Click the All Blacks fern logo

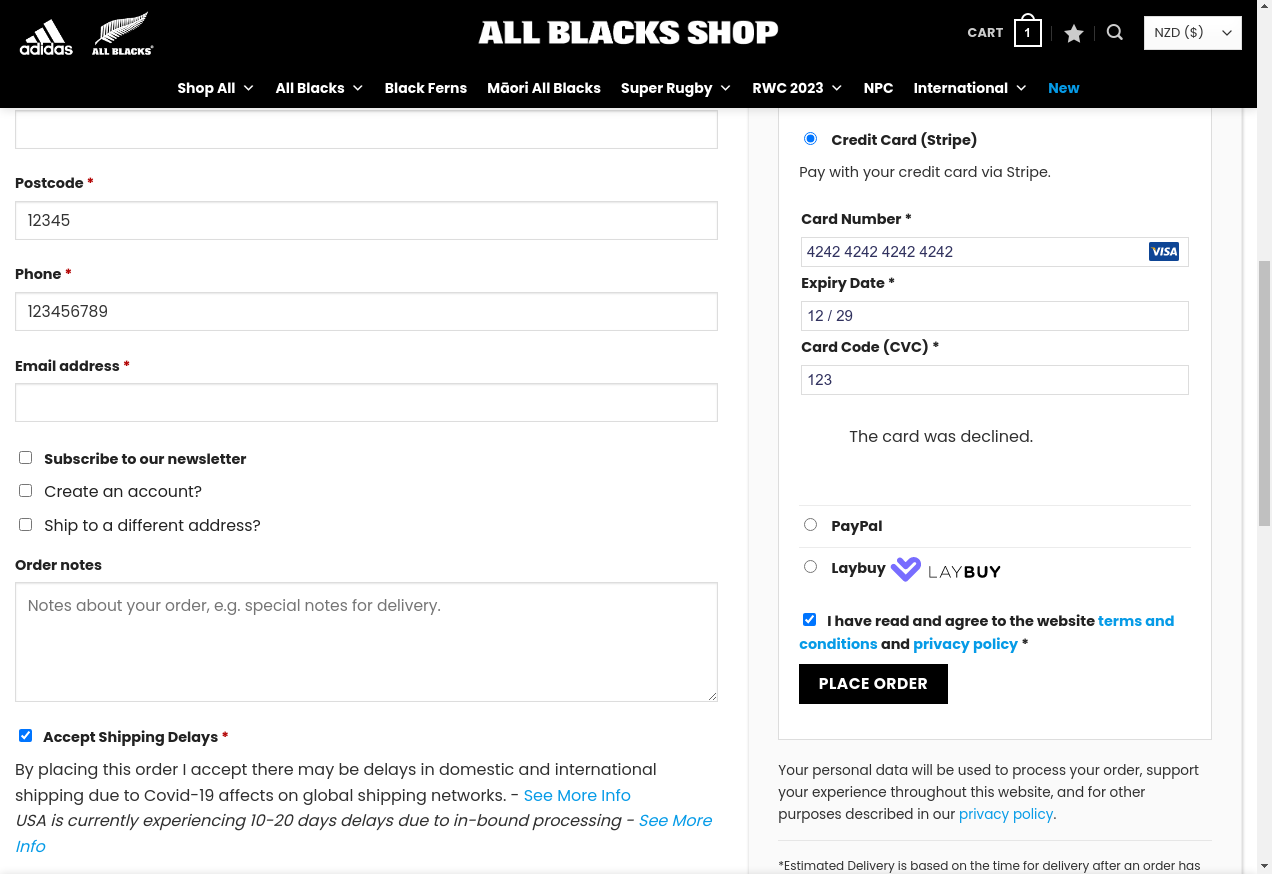pyautogui.click(x=122, y=34)
